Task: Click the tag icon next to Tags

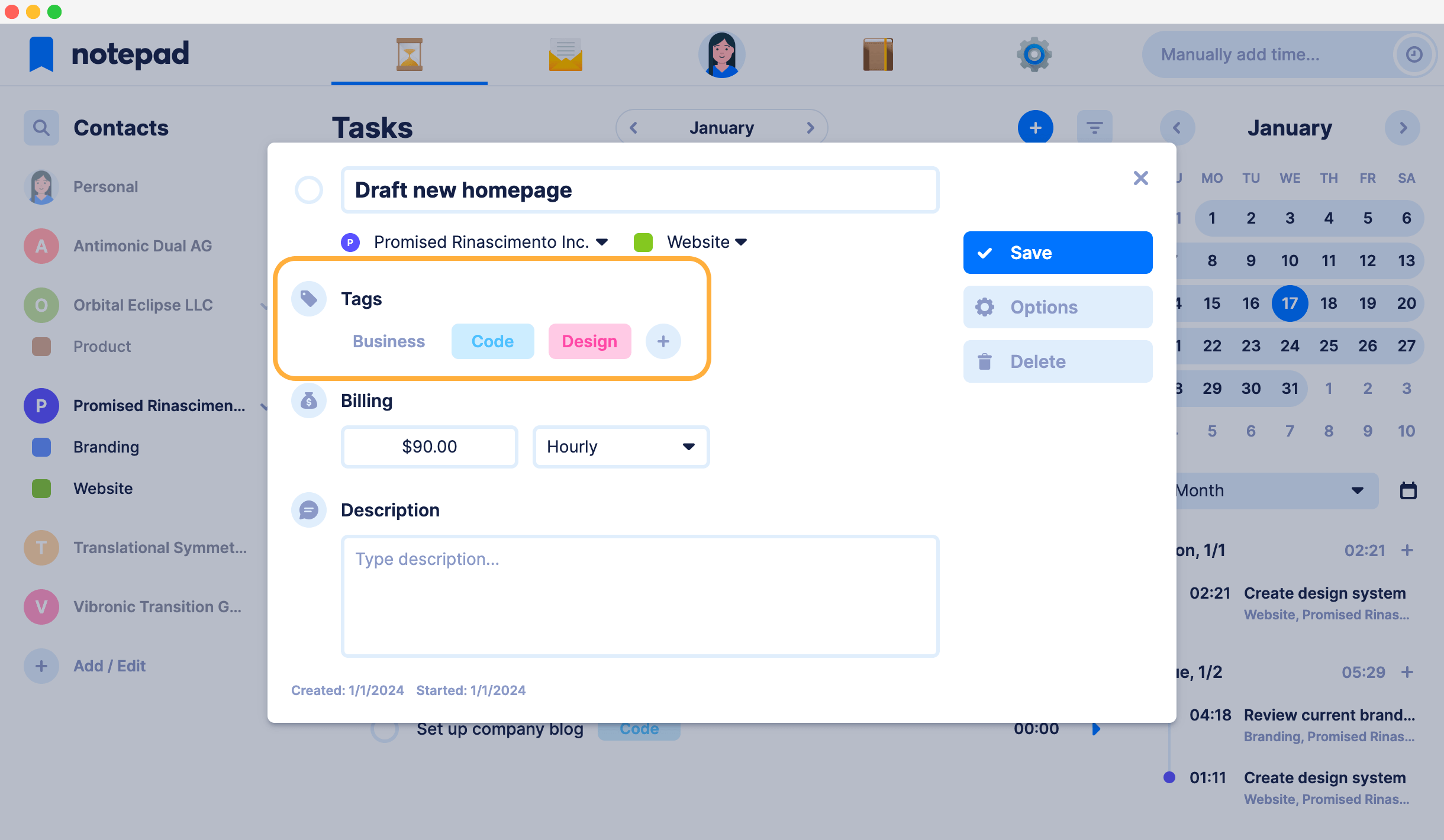Action: click(x=309, y=298)
